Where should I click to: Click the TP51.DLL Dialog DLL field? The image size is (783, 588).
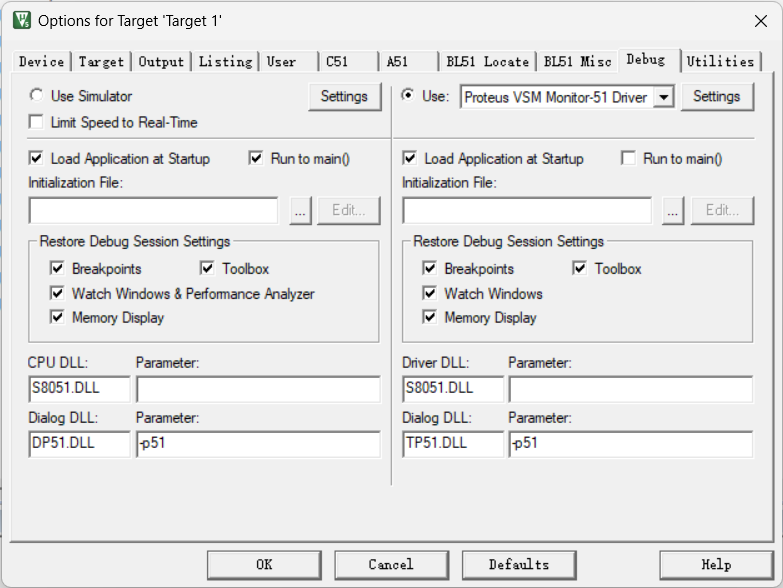[453, 444]
